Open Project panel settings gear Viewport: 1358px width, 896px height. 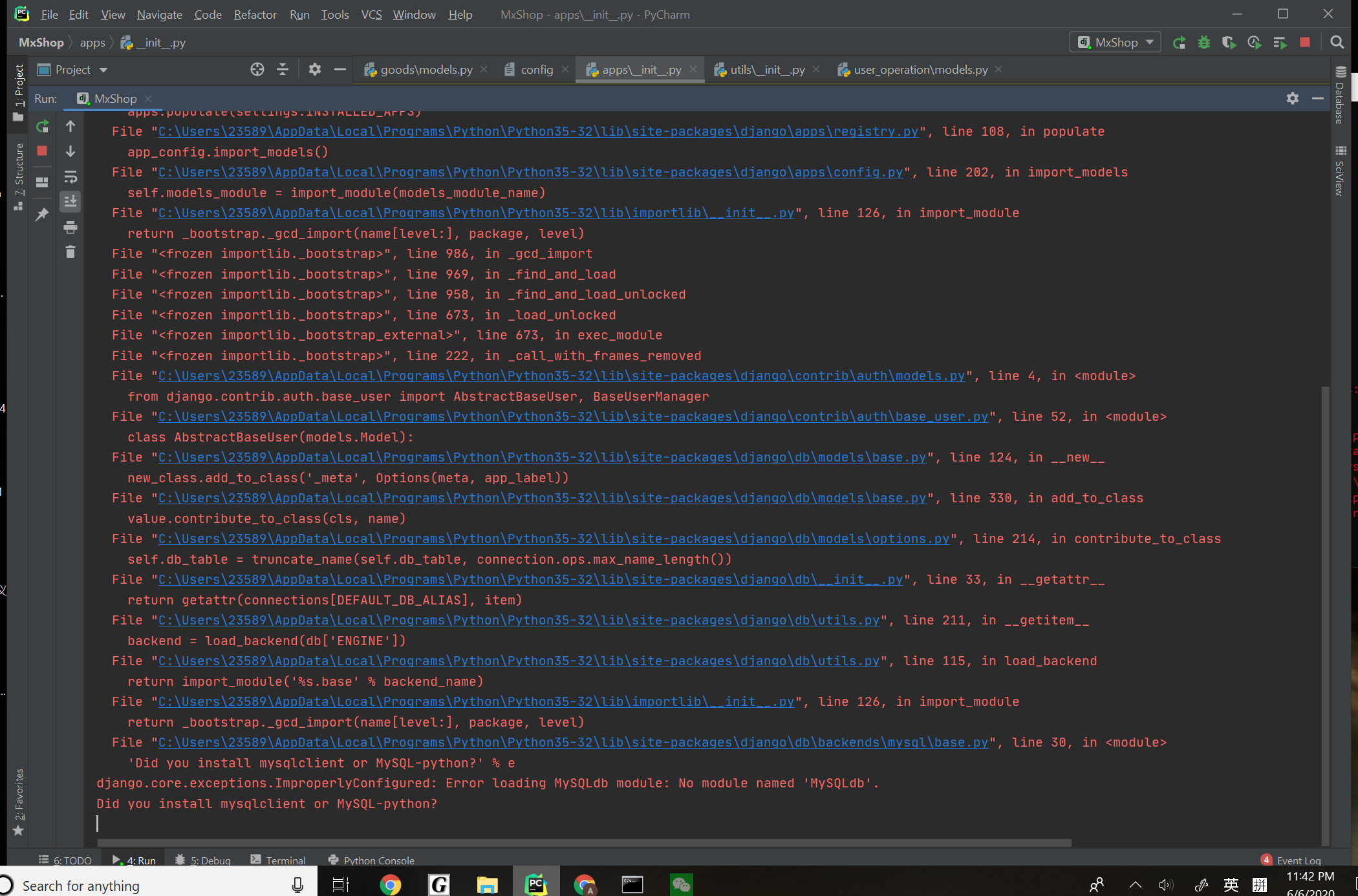coord(314,69)
